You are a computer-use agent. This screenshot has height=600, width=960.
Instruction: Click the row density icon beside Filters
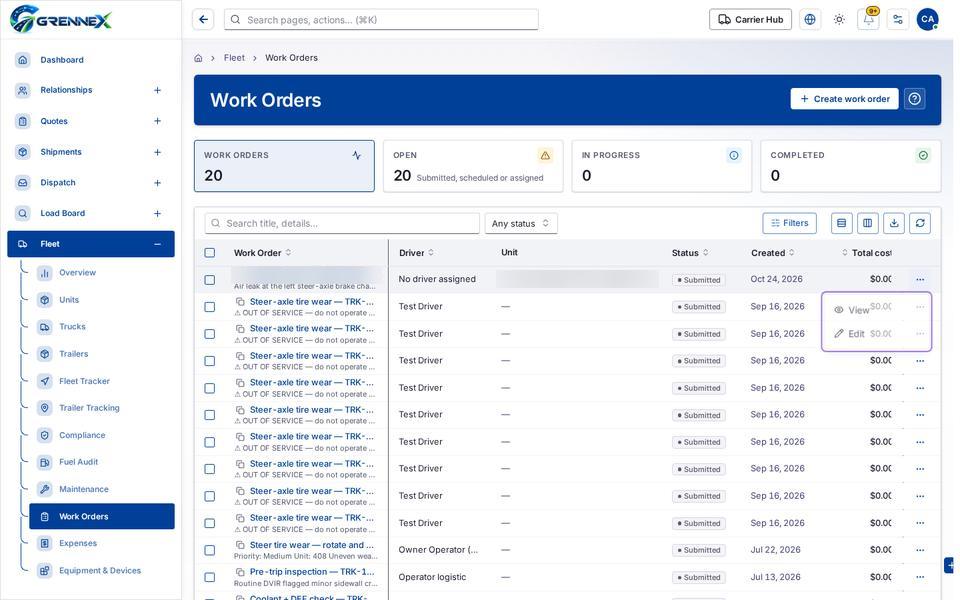tap(842, 223)
